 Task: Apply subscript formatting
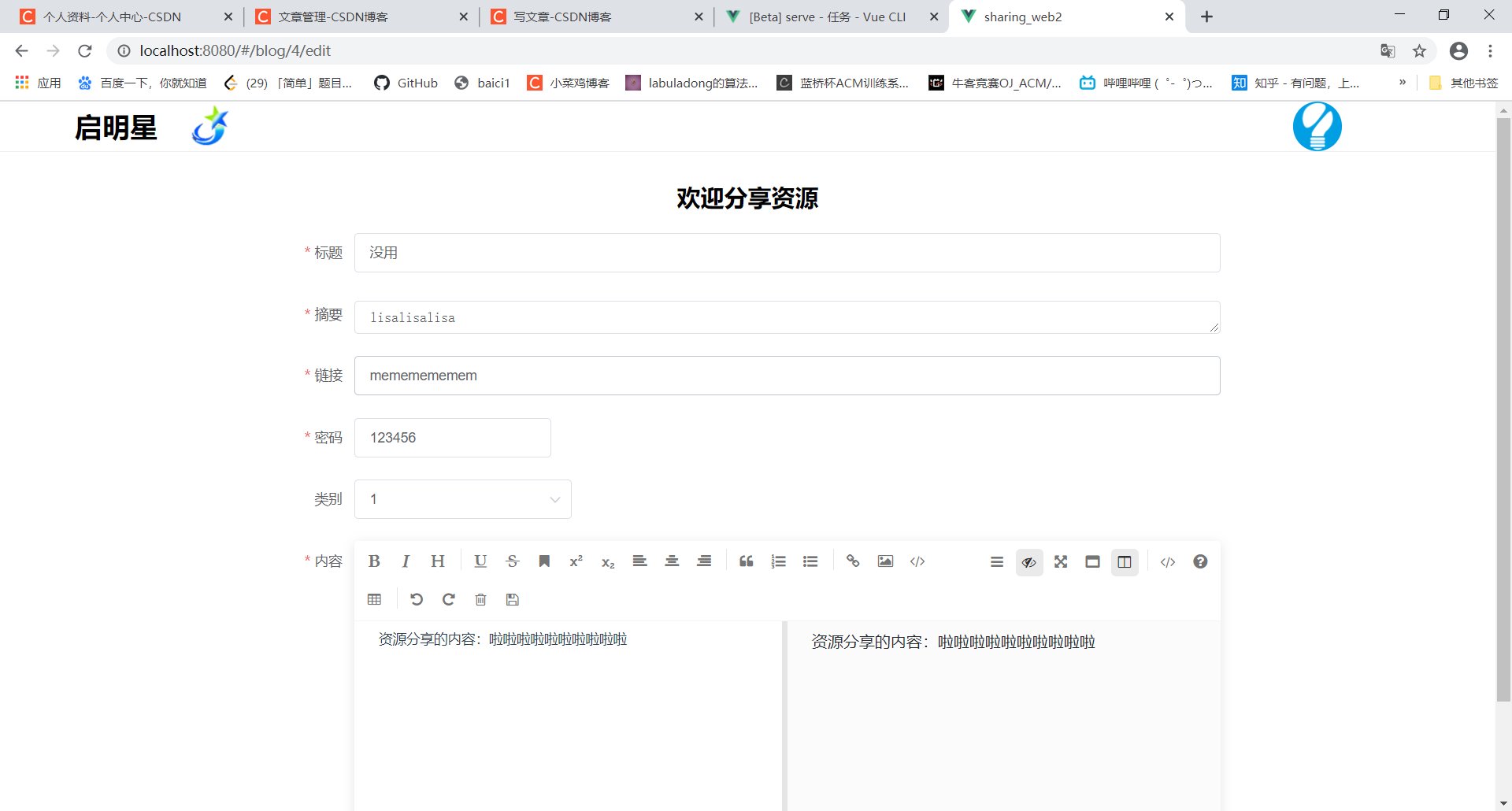(608, 562)
